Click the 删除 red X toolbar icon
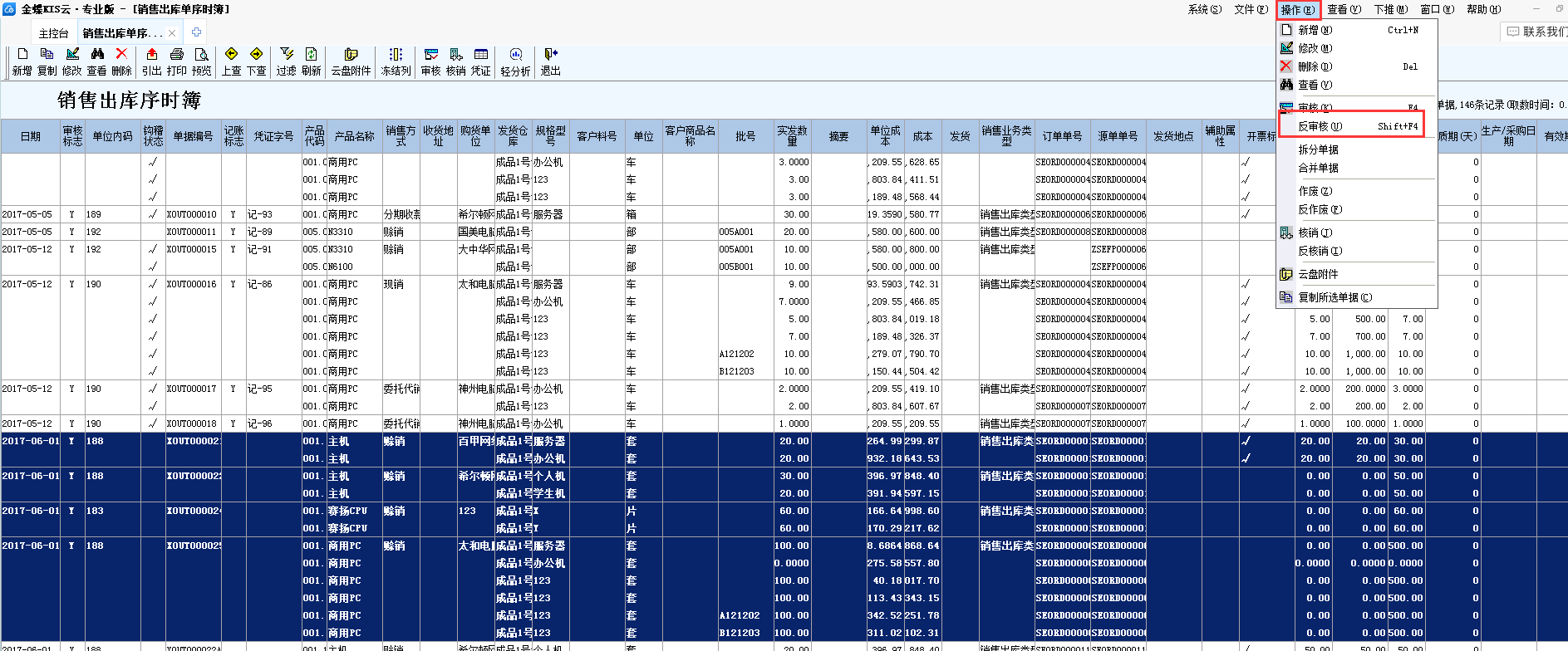 pyautogui.click(x=121, y=61)
